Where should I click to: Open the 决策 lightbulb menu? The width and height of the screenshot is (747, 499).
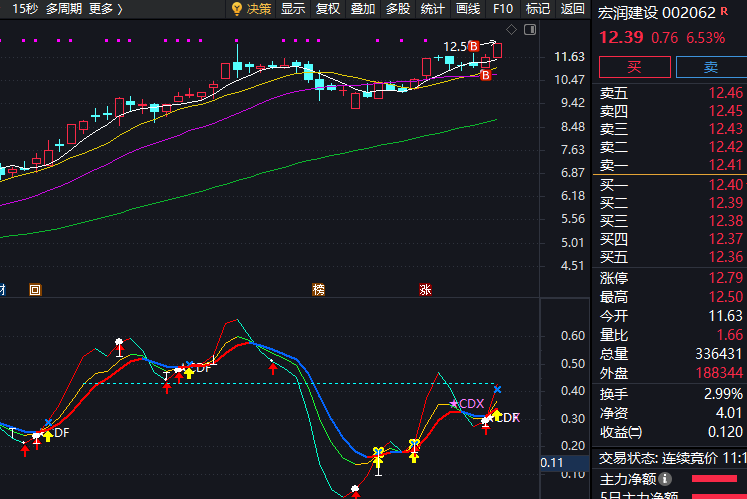click(251, 9)
